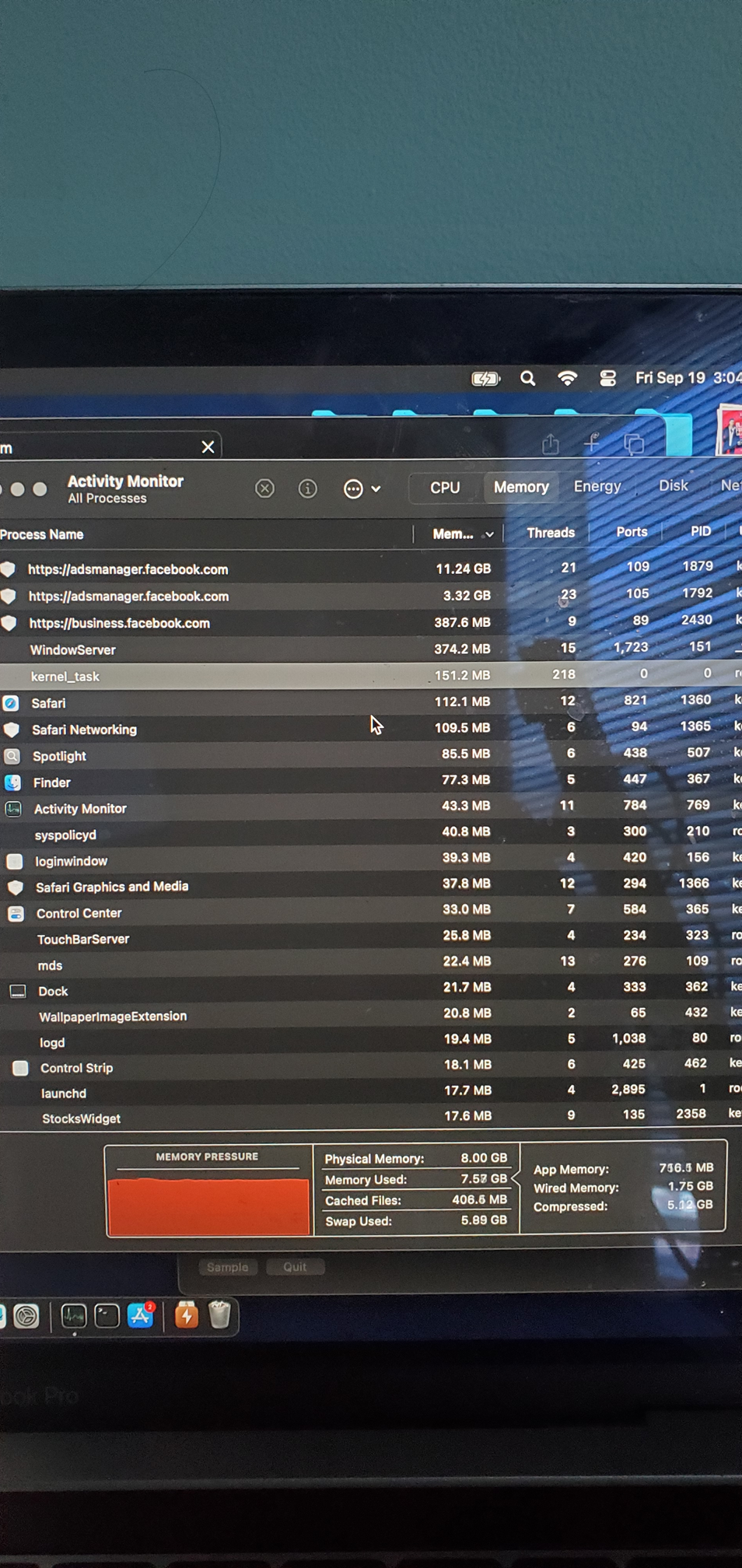Open App Store from the Dock
This screenshot has width=742, height=1568.
click(141, 1316)
